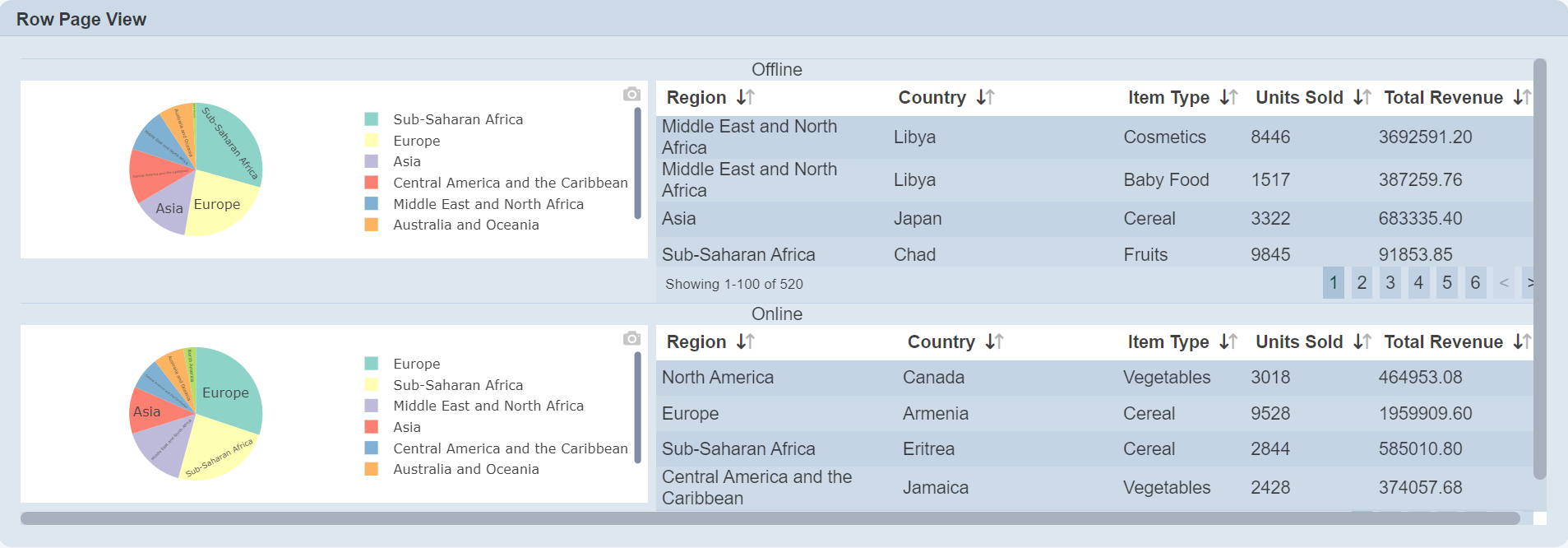Click Australia and Oceania orange swatch in Online legend

click(372, 470)
